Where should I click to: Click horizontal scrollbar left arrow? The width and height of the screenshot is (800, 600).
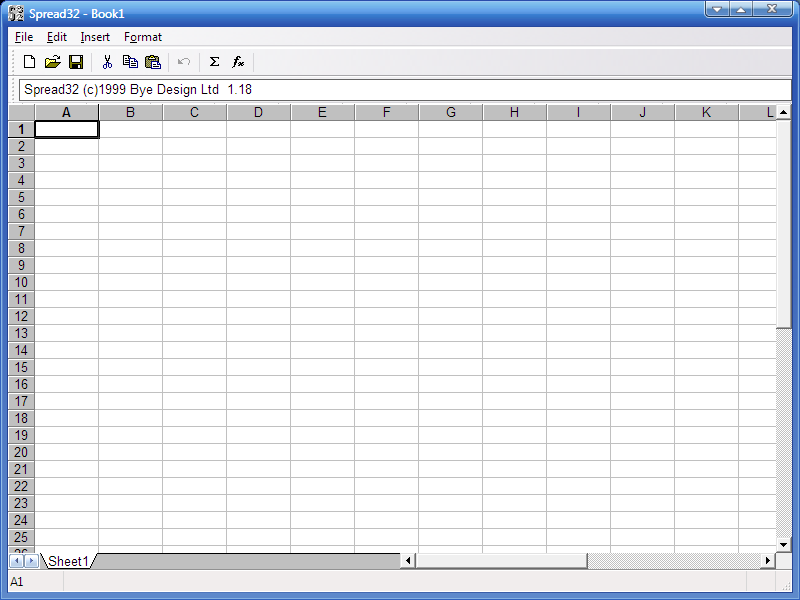tap(408, 561)
